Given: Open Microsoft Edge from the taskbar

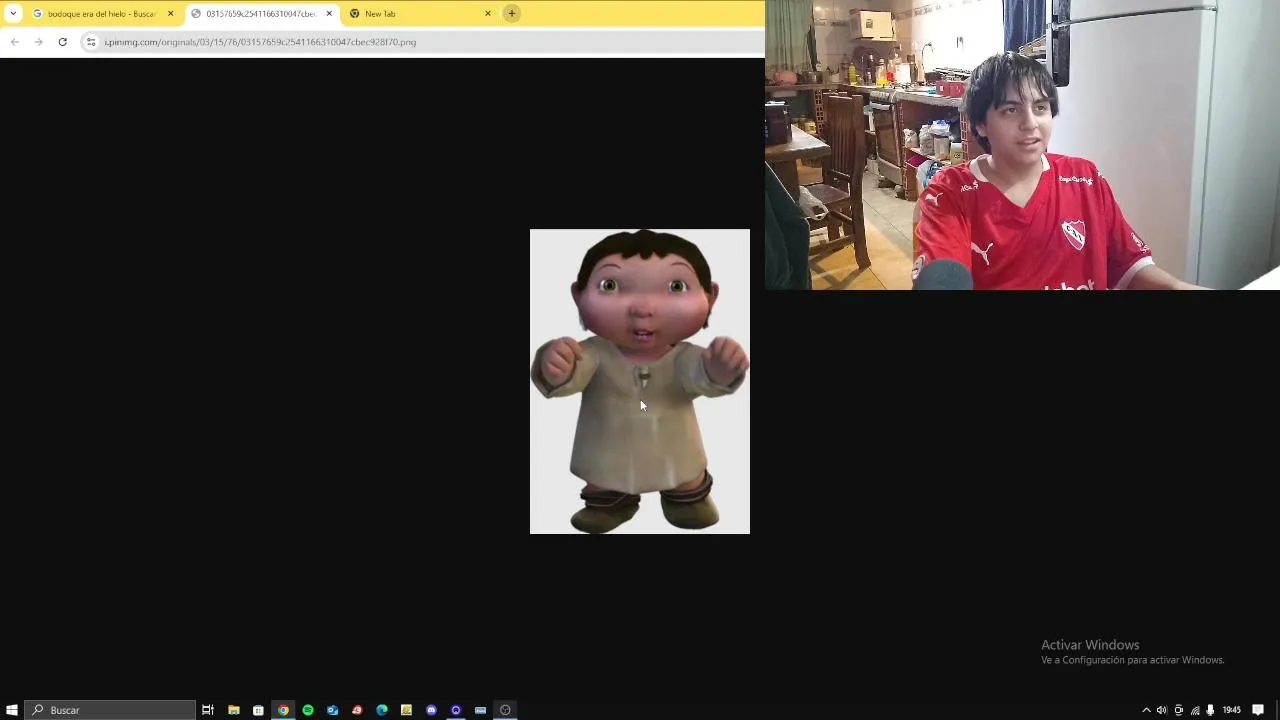Looking at the screenshot, I should pyautogui.click(x=382, y=710).
